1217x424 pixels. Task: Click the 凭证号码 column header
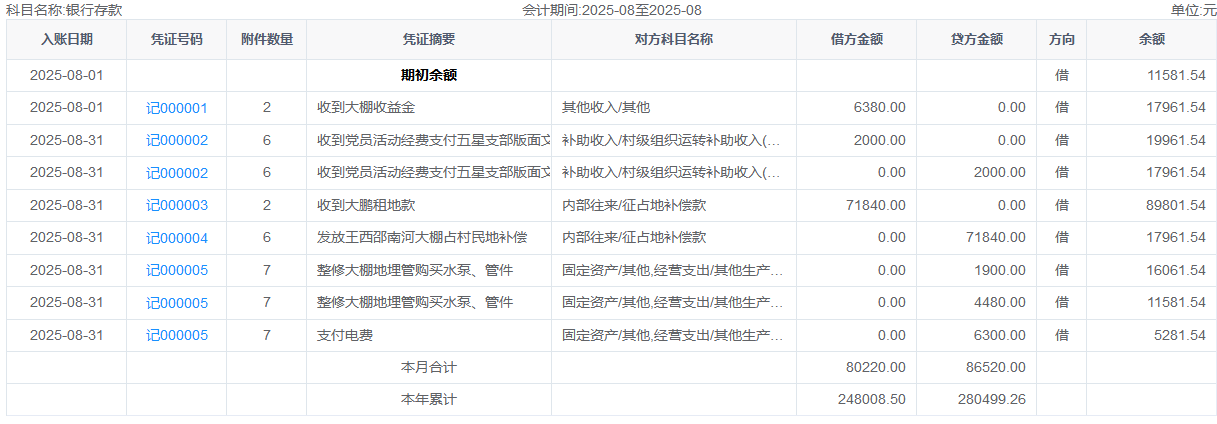point(177,40)
